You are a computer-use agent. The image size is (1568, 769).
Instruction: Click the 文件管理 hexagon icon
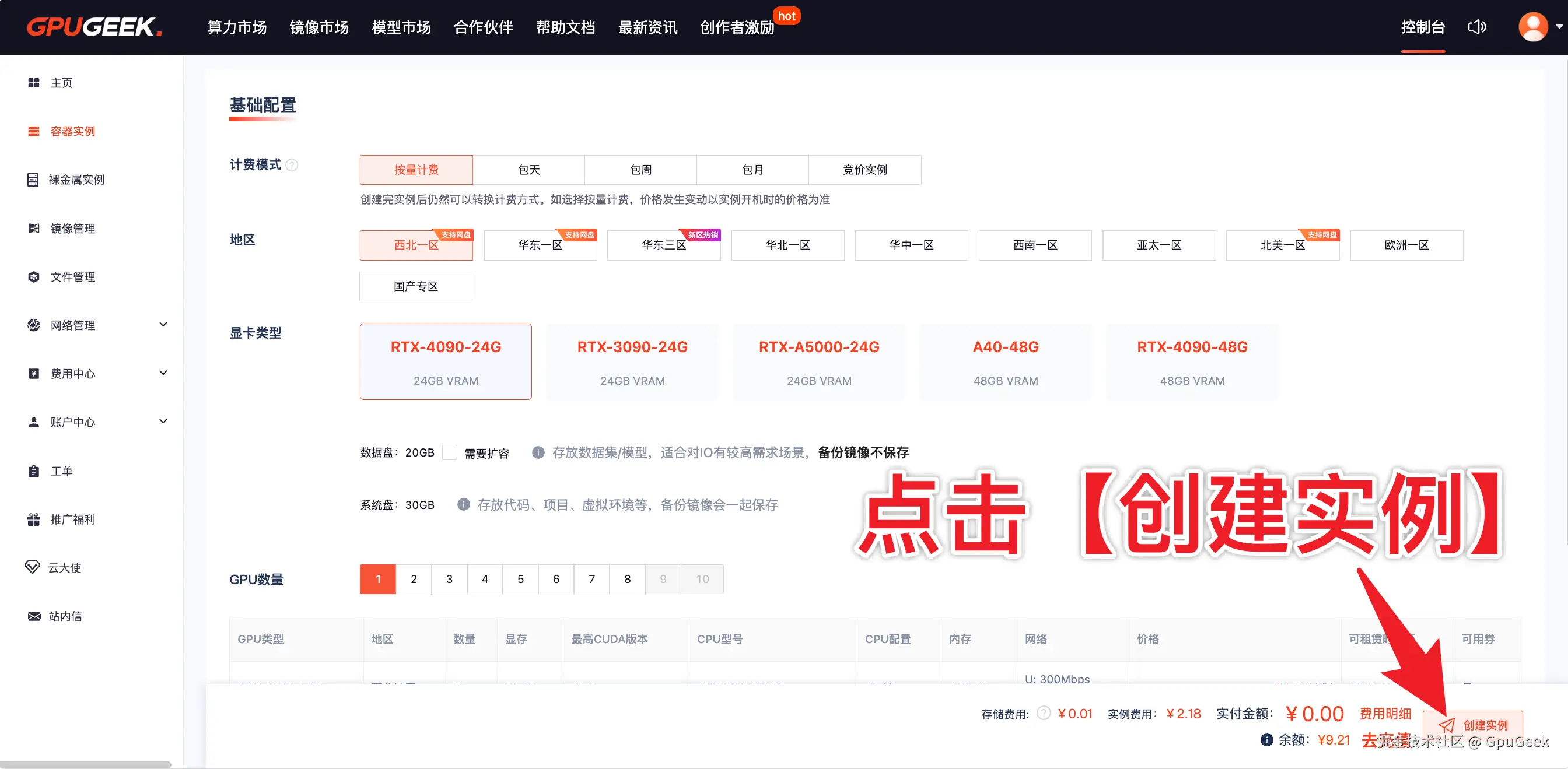coord(33,277)
